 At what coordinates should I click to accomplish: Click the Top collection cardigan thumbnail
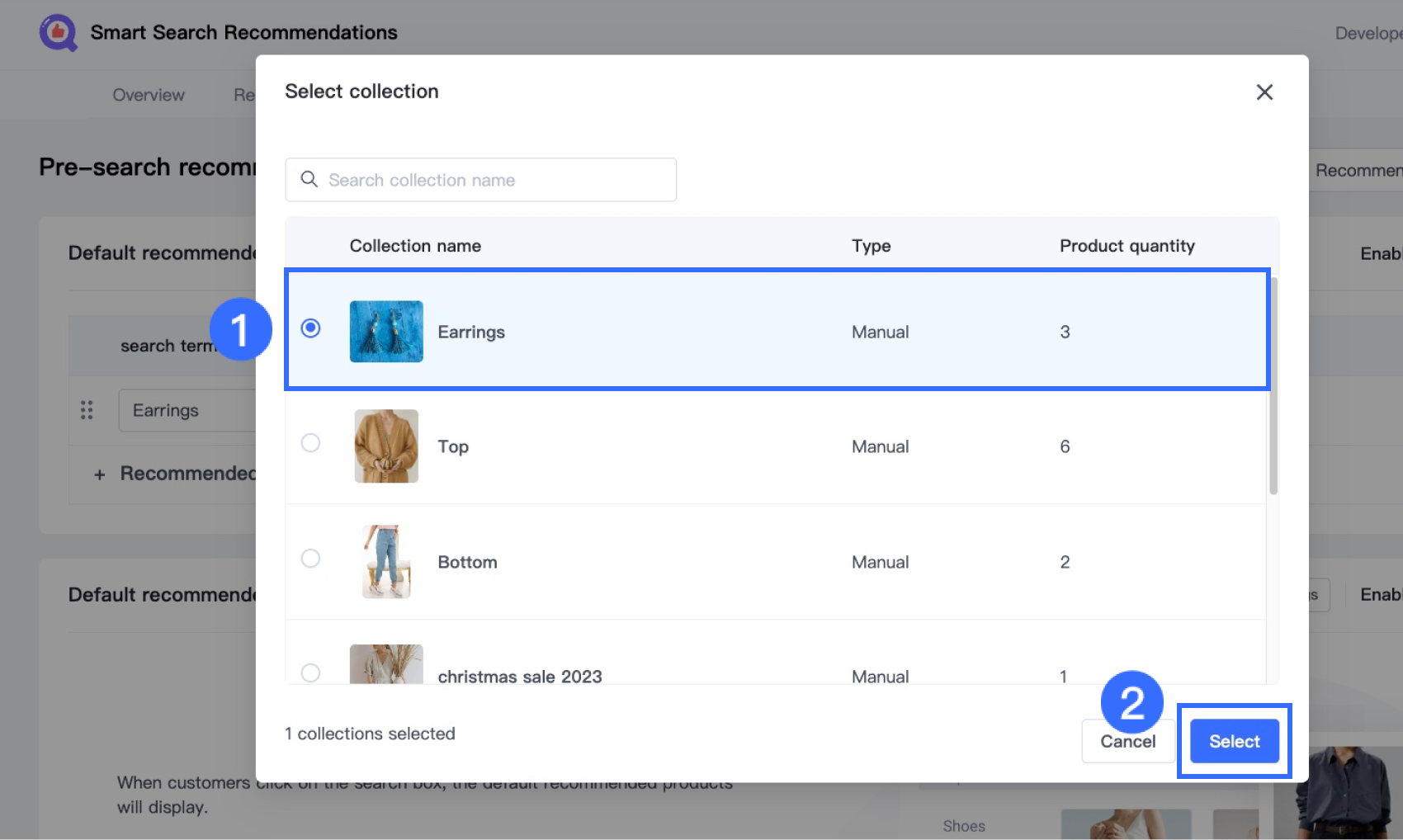tap(386, 446)
